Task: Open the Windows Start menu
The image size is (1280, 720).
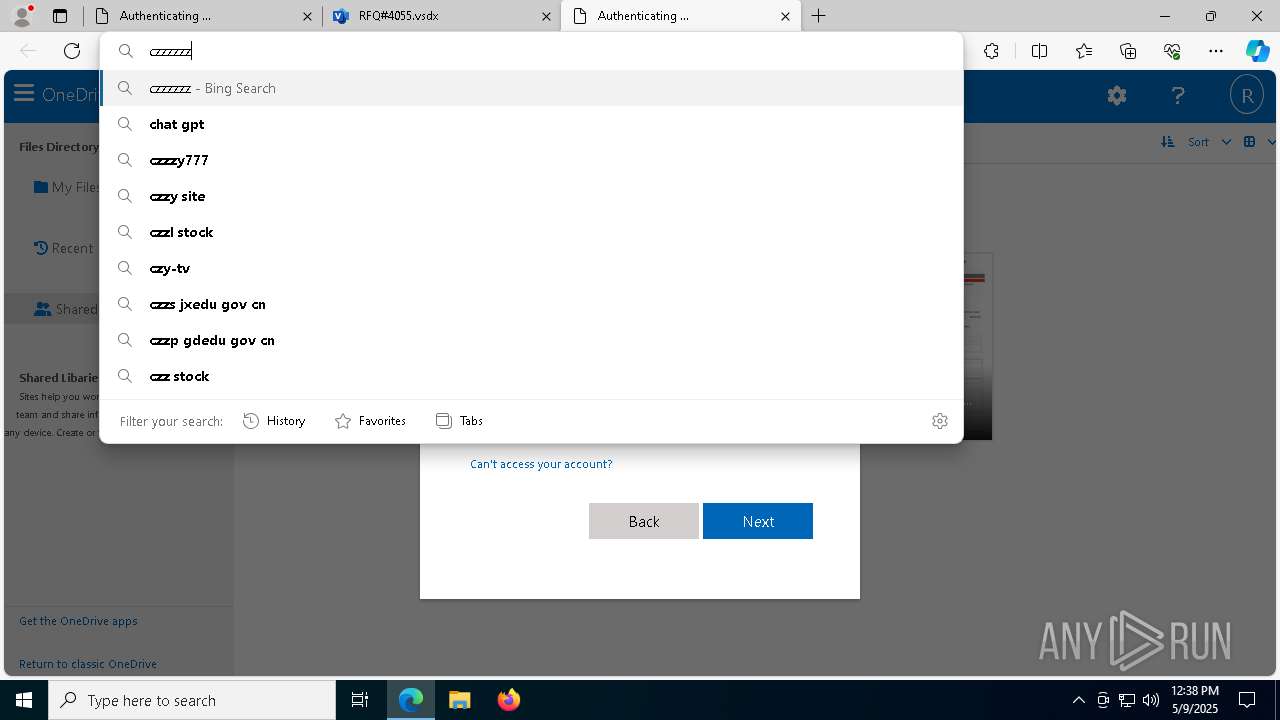Action: click(24, 700)
